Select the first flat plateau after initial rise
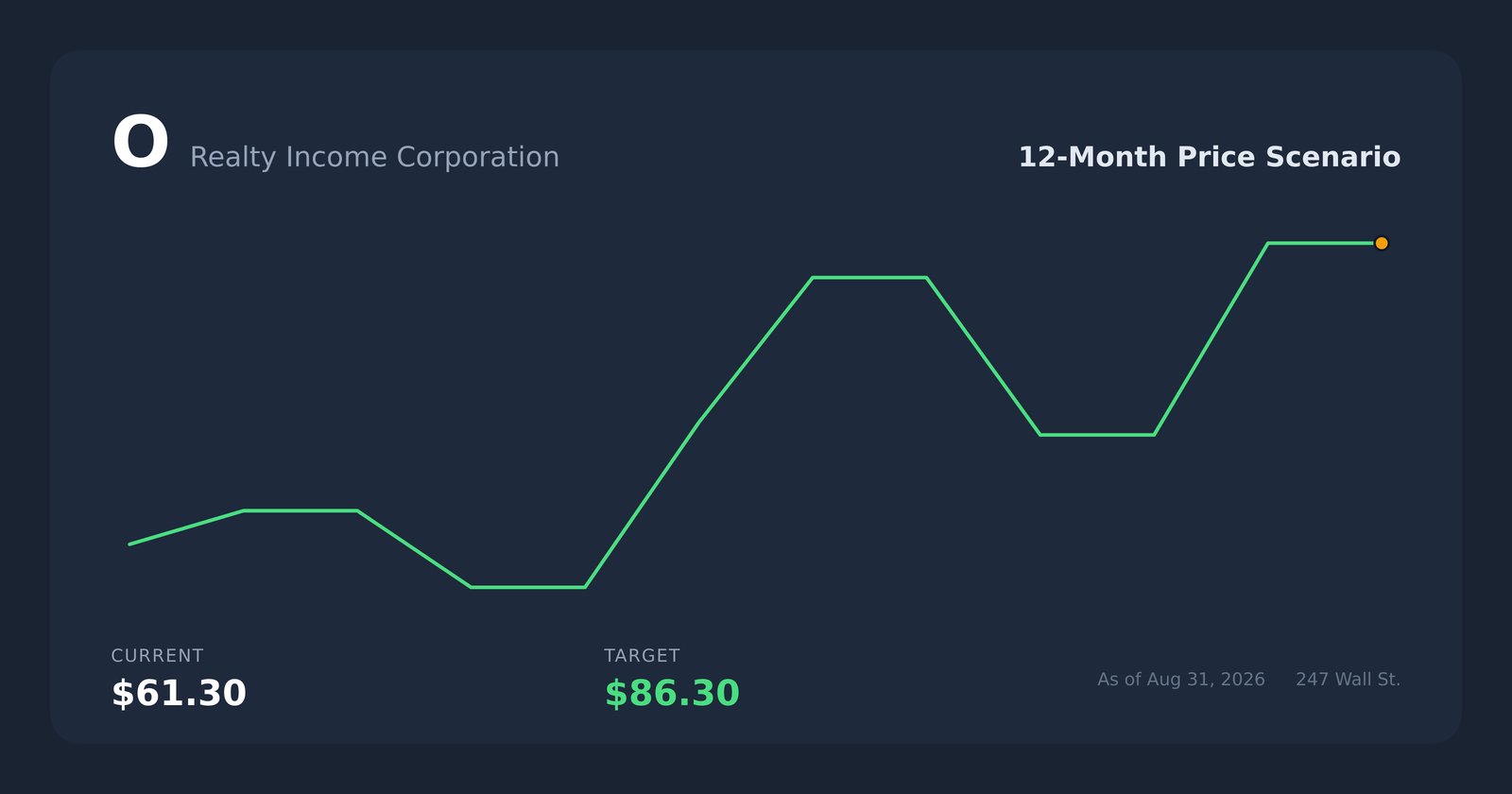Image resolution: width=1512 pixels, height=794 pixels. pyautogui.click(x=301, y=510)
